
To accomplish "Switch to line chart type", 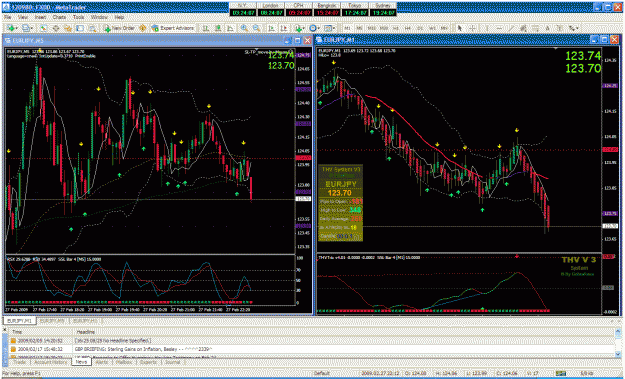I will click(x=230, y=28).
